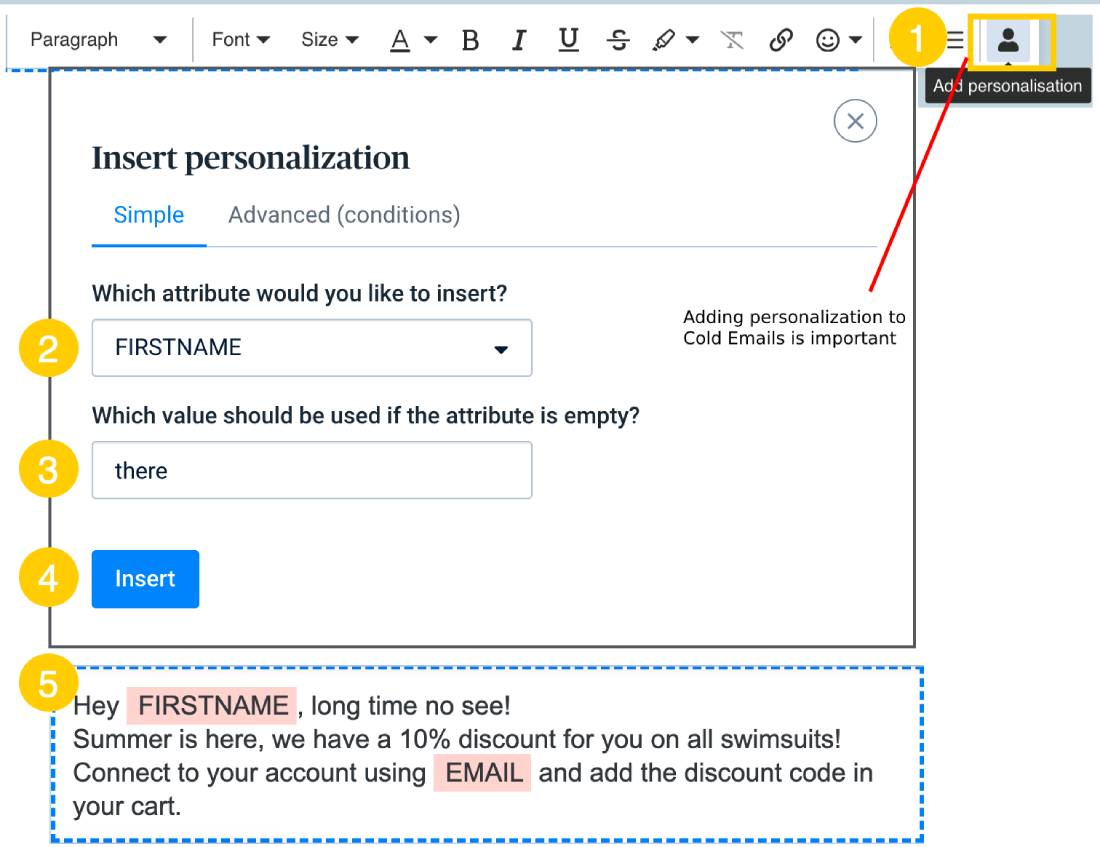
Task: Open the Font dropdown
Action: tap(241, 40)
